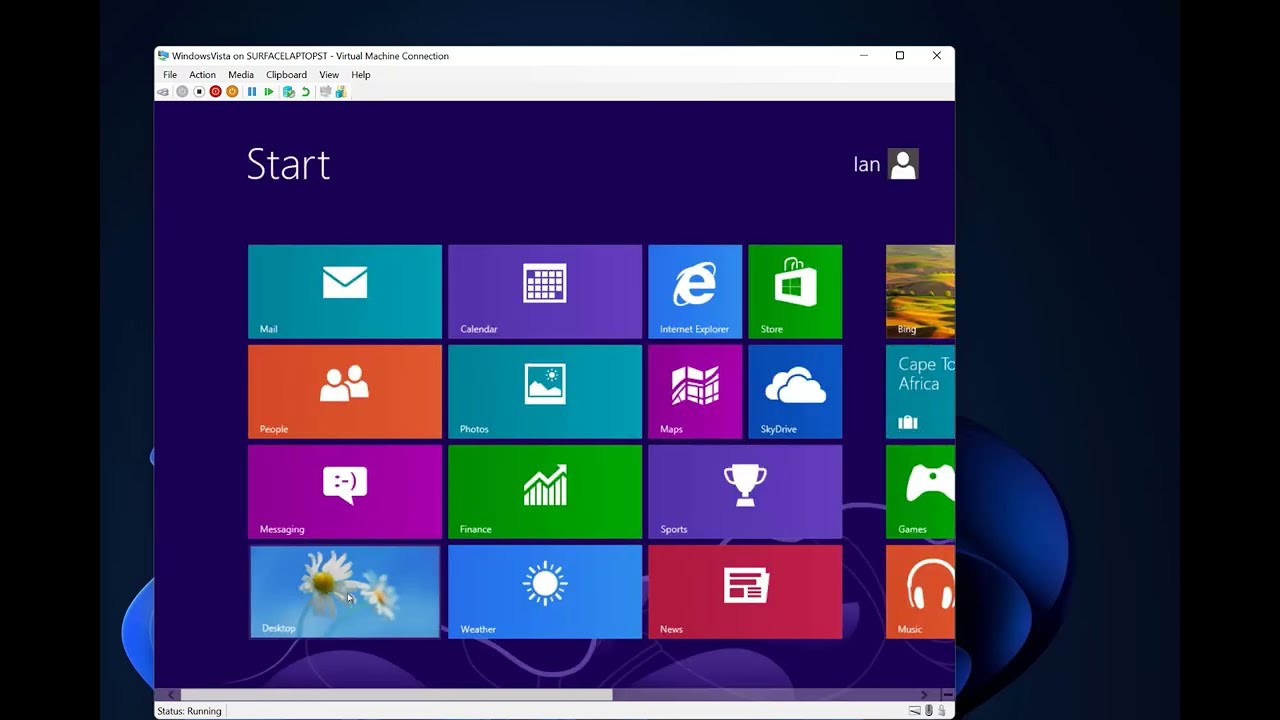Pause the virtual machine

[252, 92]
